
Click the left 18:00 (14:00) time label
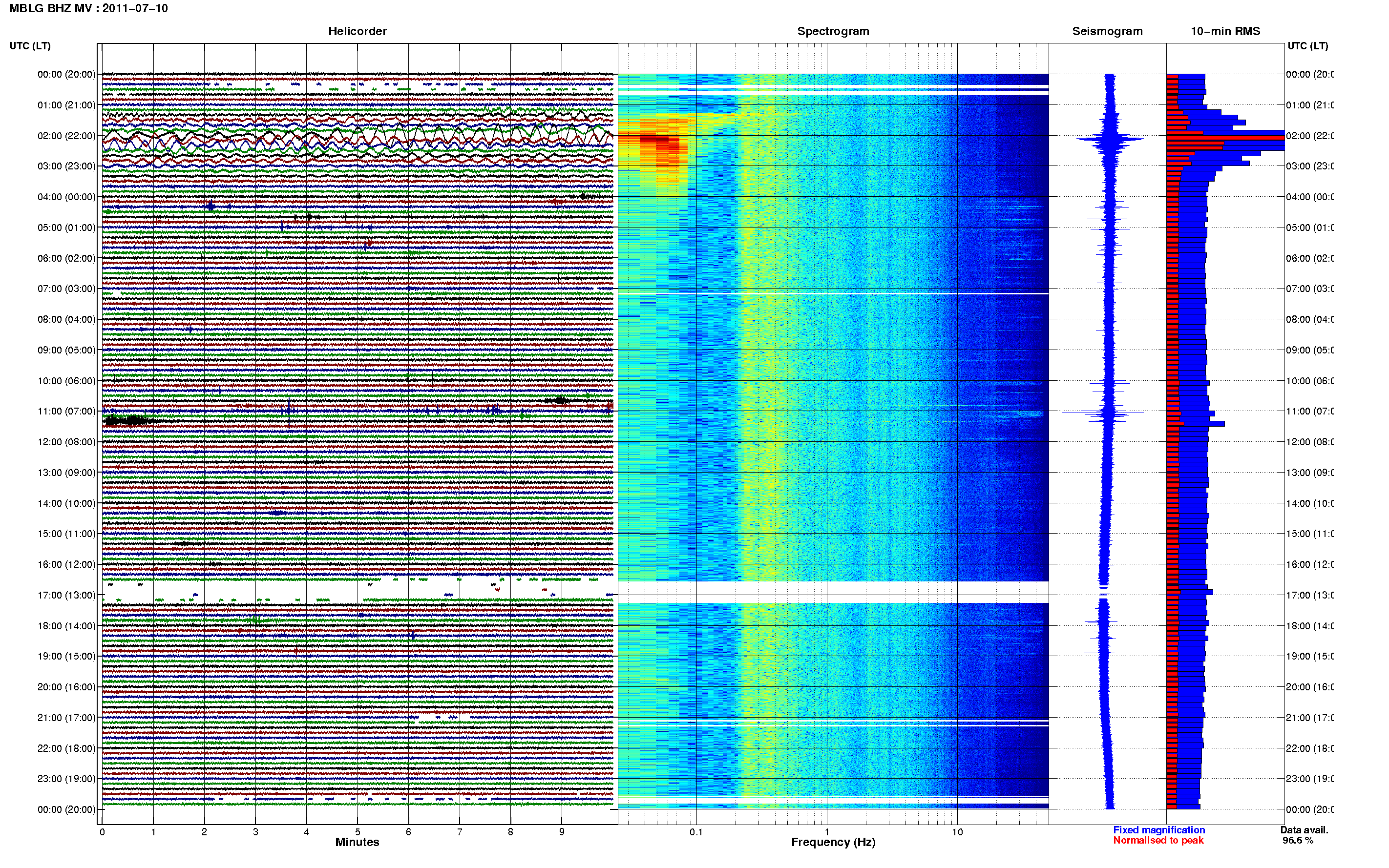(x=66, y=626)
